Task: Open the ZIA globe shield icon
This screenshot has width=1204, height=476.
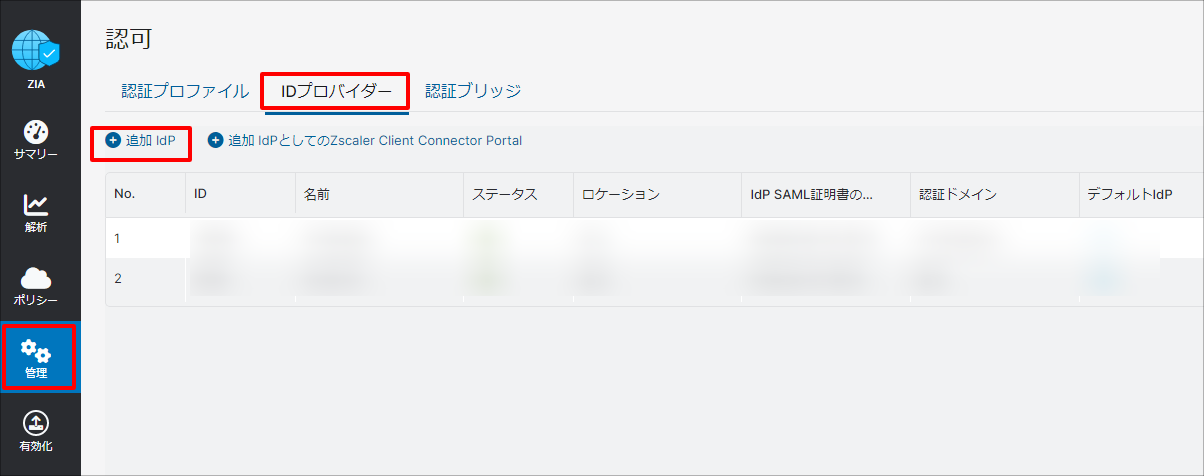Action: pos(36,51)
